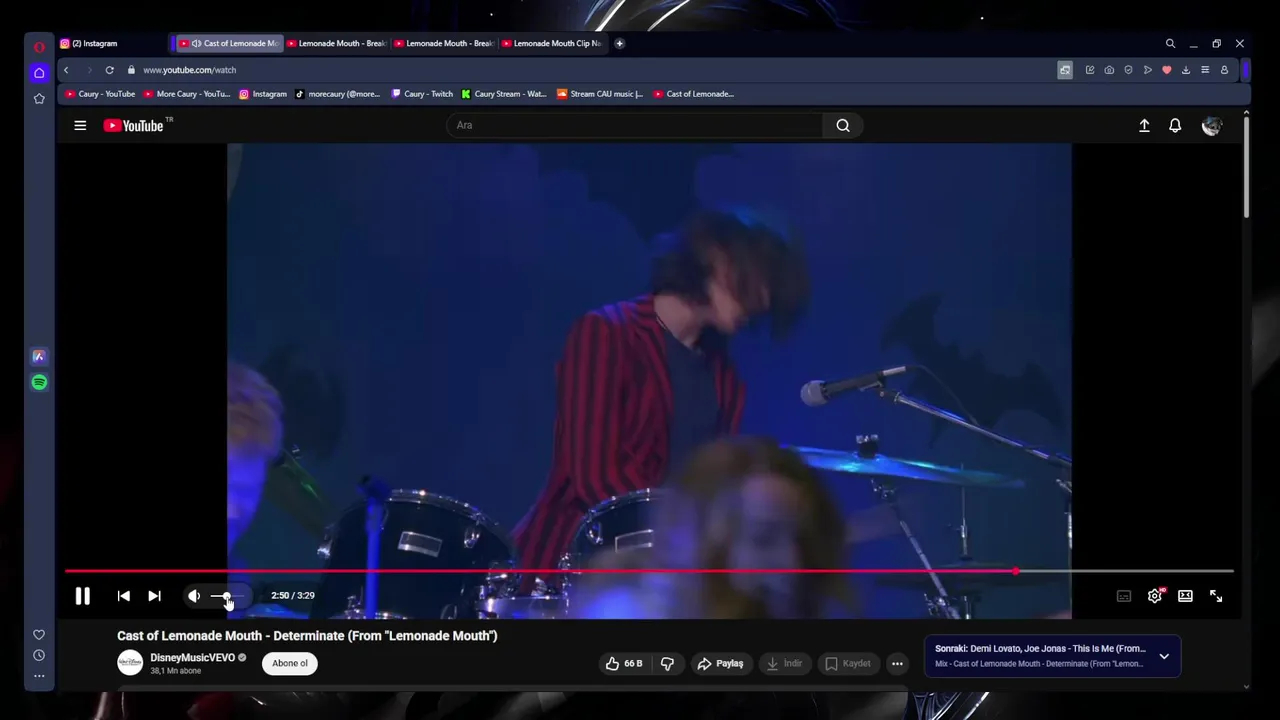This screenshot has width=1280, height=720.
Task: Open Stream CAU music SoundCloud bookmark
Action: [x=600, y=94]
